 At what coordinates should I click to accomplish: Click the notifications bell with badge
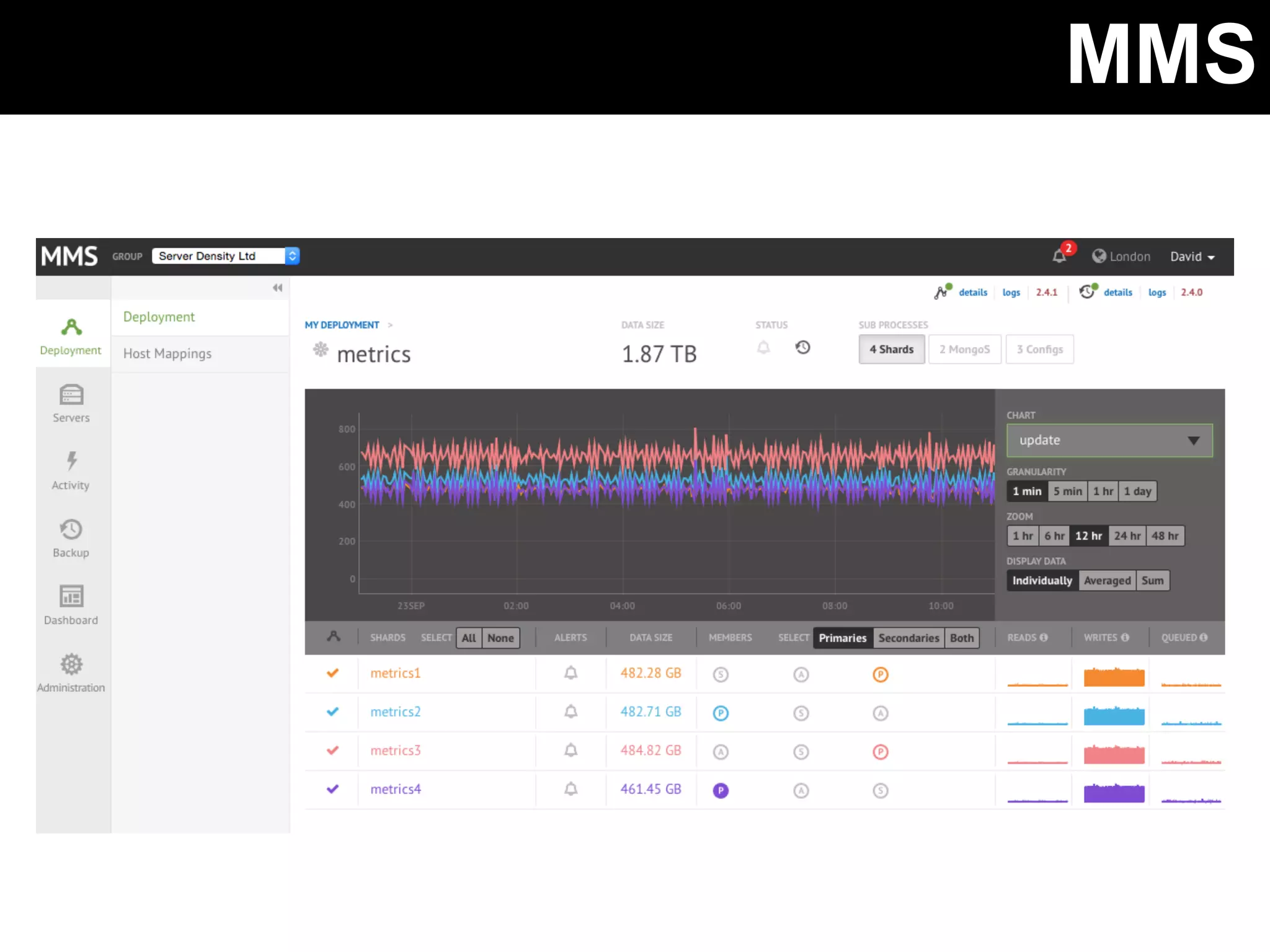pyautogui.click(x=1060, y=256)
